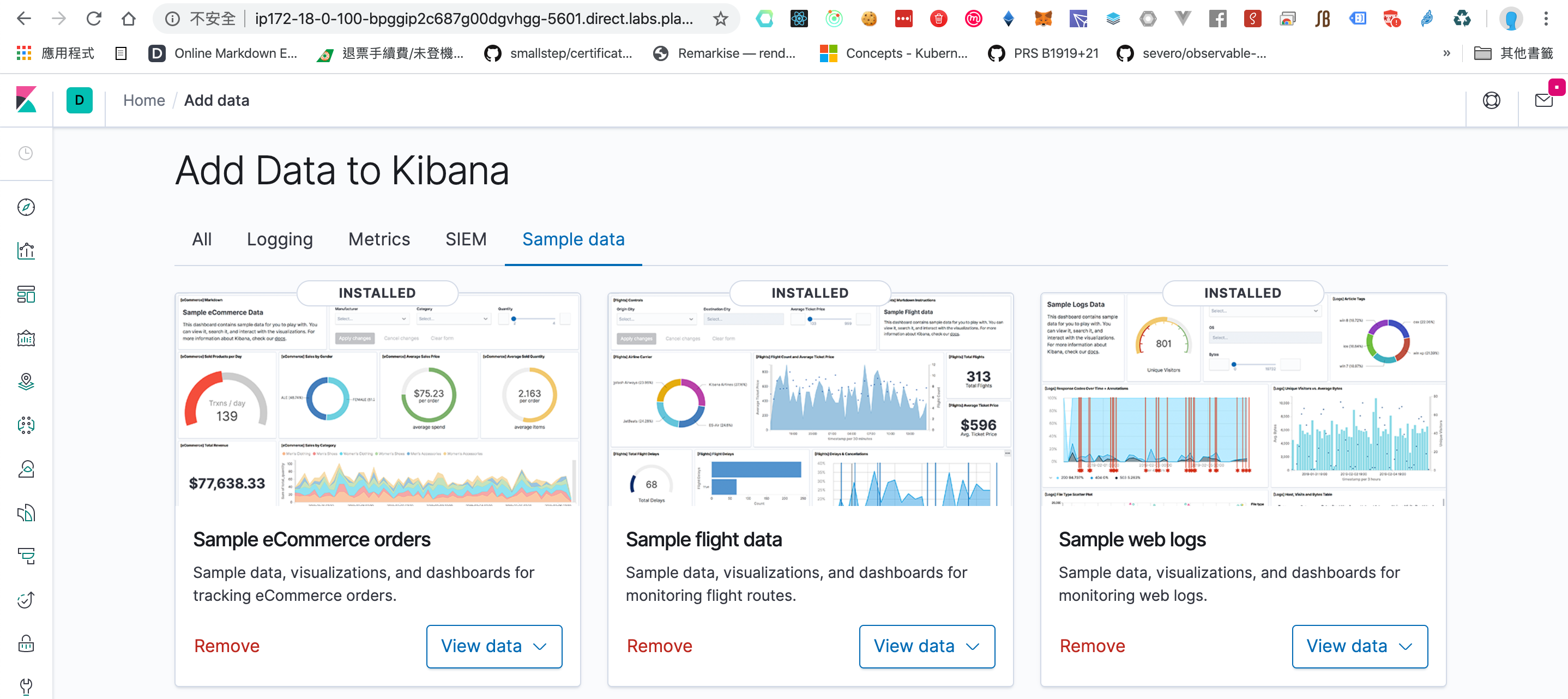1568x699 pixels.
Task: Remove the Sample eCommerce orders data
Action: 226,646
